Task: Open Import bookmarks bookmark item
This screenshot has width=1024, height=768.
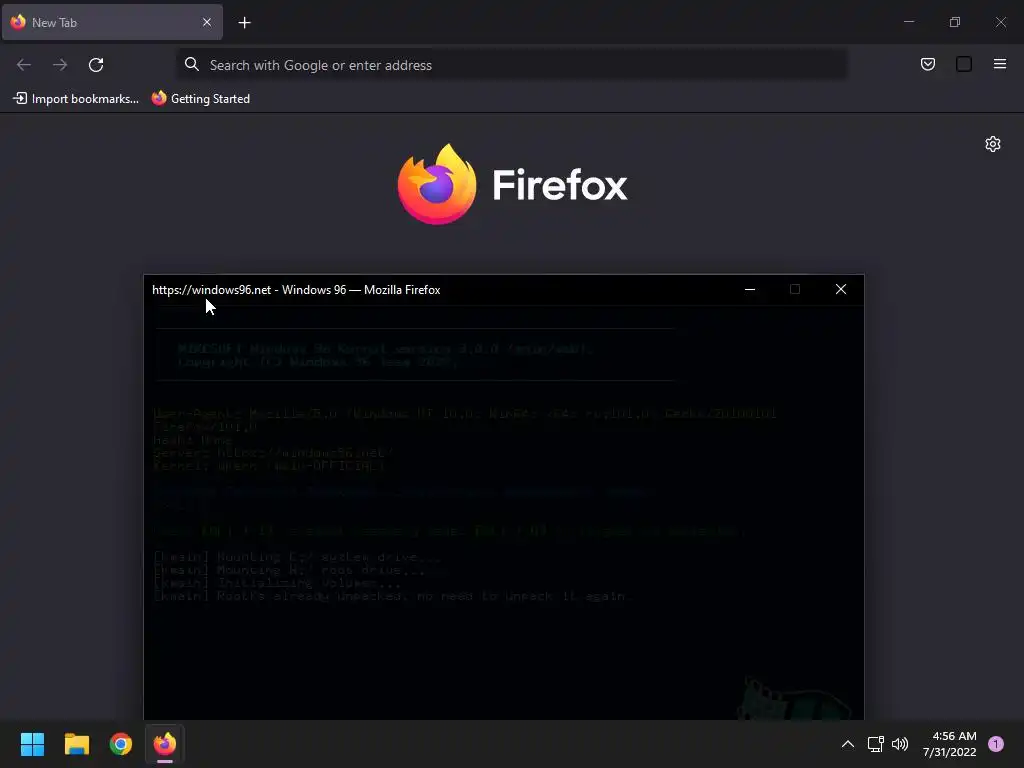Action: tap(76, 99)
